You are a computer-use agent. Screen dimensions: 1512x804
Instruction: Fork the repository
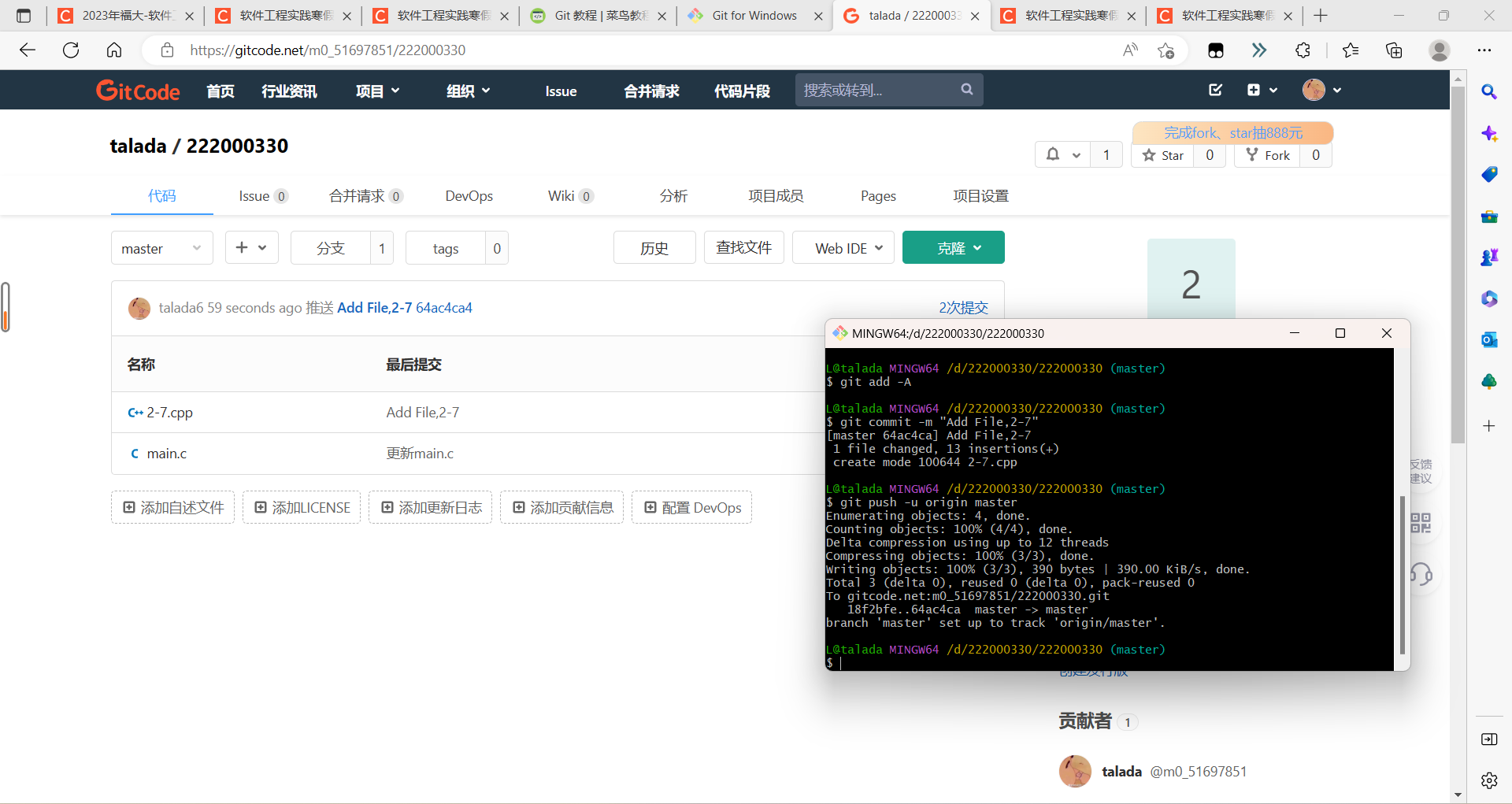pos(1268,155)
